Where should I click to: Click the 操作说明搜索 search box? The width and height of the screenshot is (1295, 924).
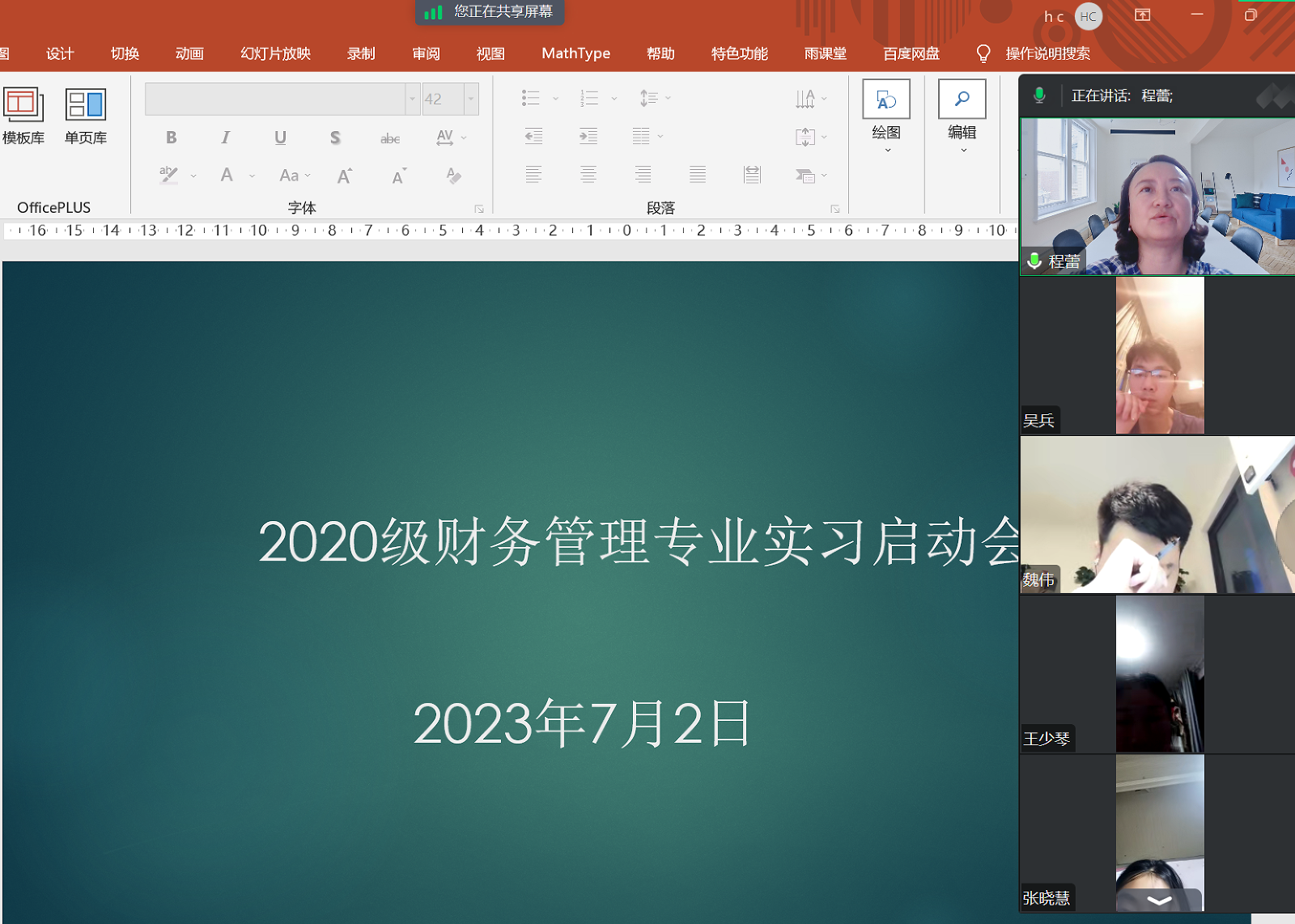pos(1047,53)
